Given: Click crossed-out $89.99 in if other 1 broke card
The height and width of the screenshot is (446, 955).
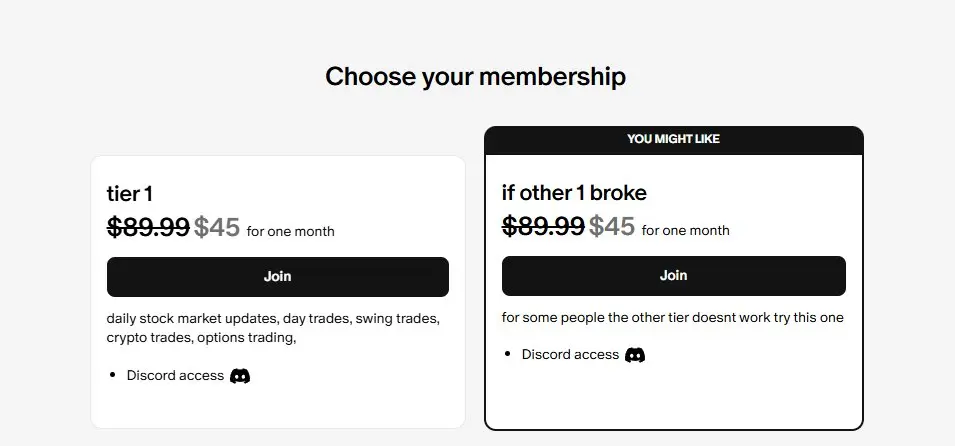Looking at the screenshot, I should click(x=543, y=226).
